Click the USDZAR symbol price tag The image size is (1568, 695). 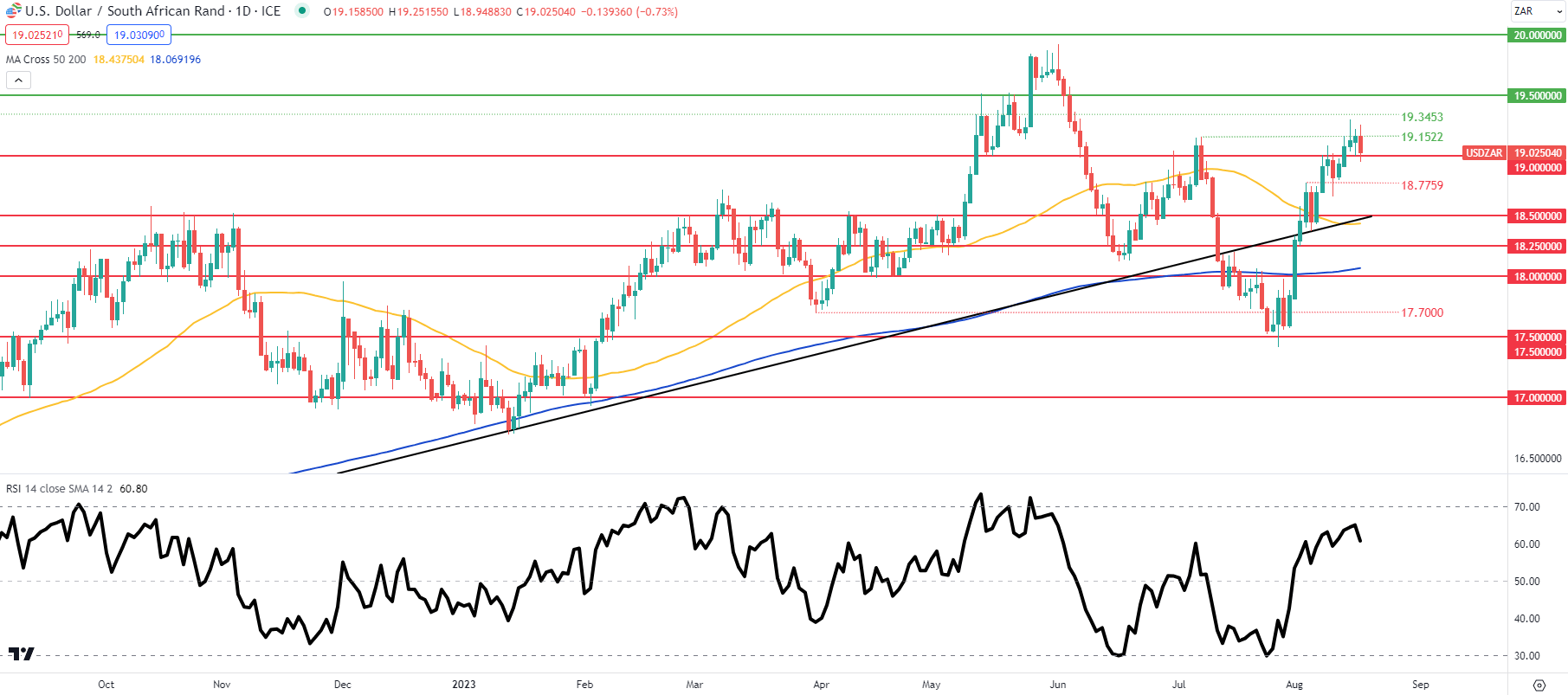click(1484, 153)
